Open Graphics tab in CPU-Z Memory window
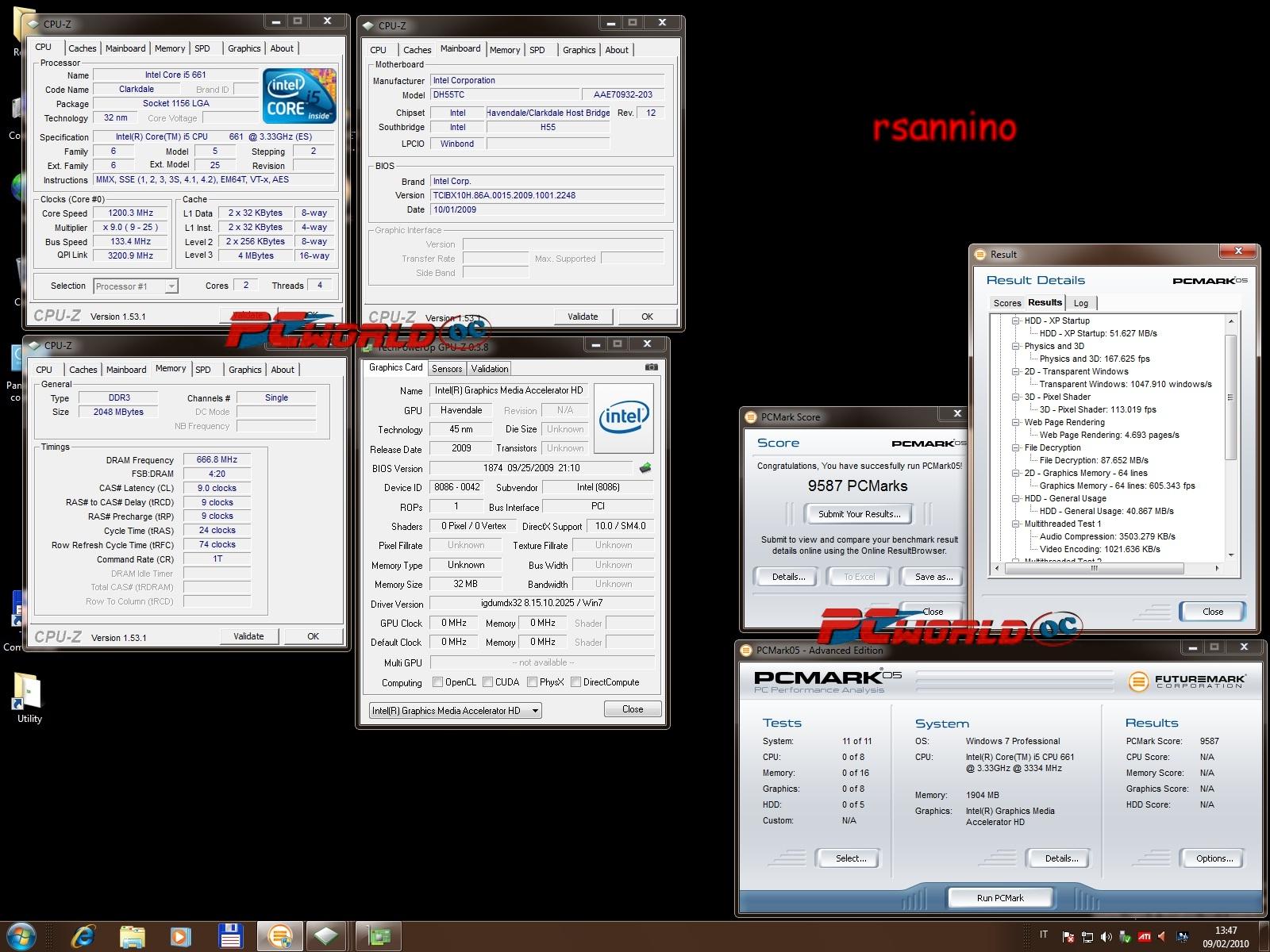Viewport: 1270px width, 952px height. pyautogui.click(x=244, y=370)
